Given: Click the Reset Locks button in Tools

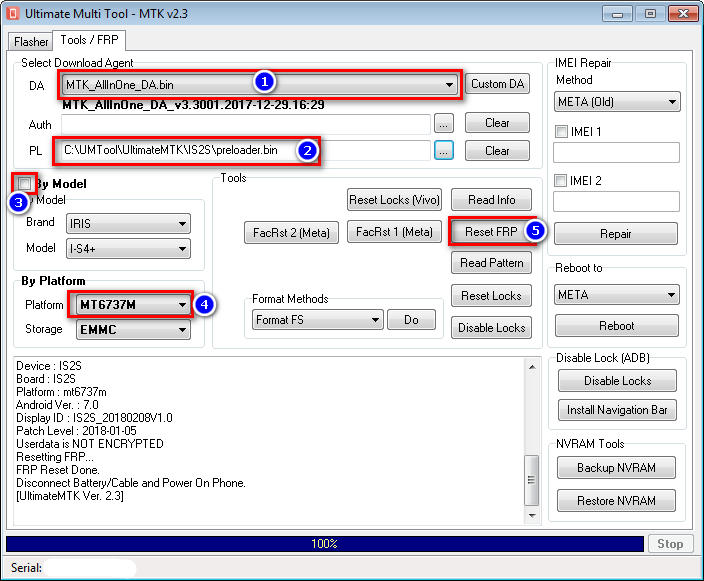Looking at the screenshot, I should click(x=491, y=296).
